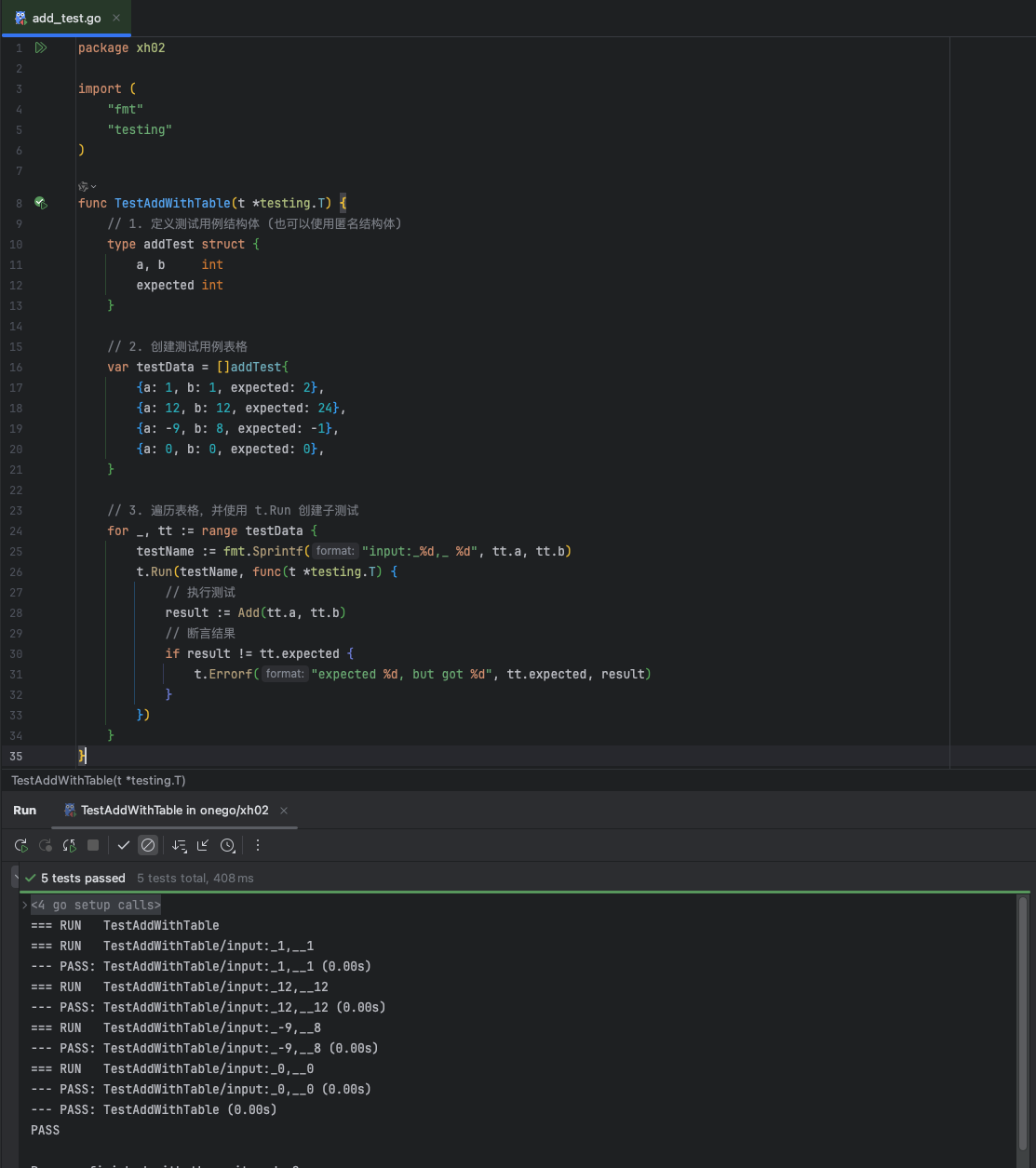Viewport: 1036px width, 1168px height.
Task: Click 'for _, tt := range testData' line
Action: (212, 530)
